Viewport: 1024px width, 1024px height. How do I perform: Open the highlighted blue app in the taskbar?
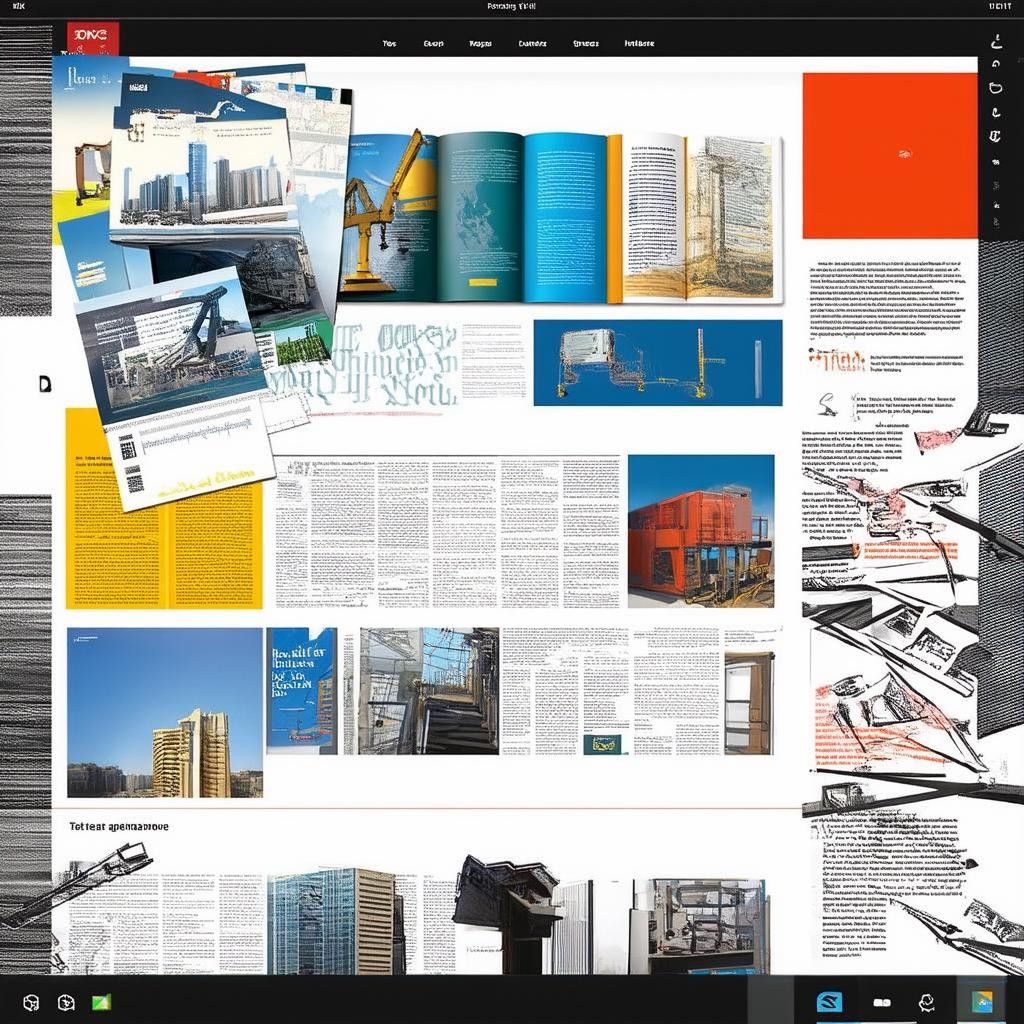[x=829, y=1002]
